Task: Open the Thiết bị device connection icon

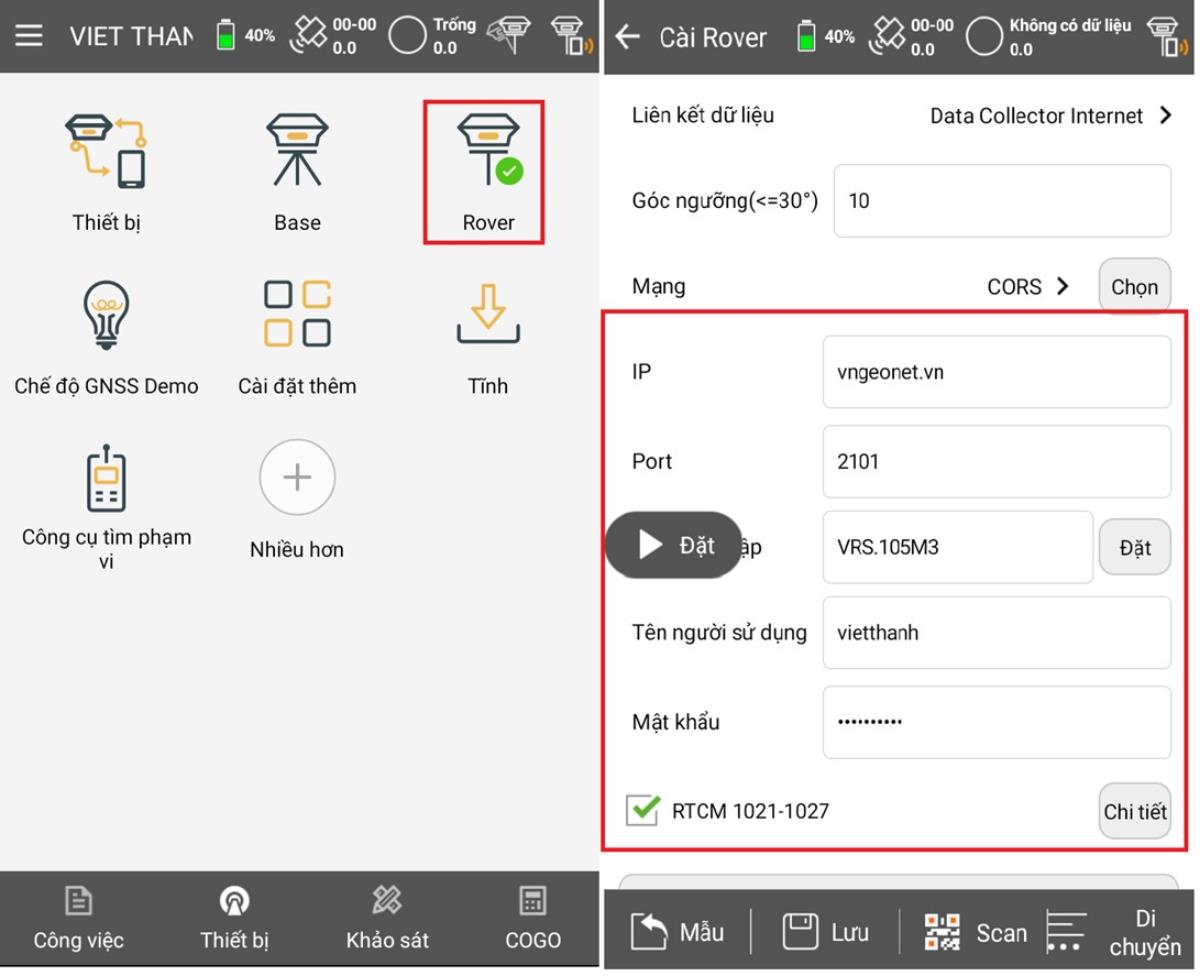Action: (x=106, y=152)
